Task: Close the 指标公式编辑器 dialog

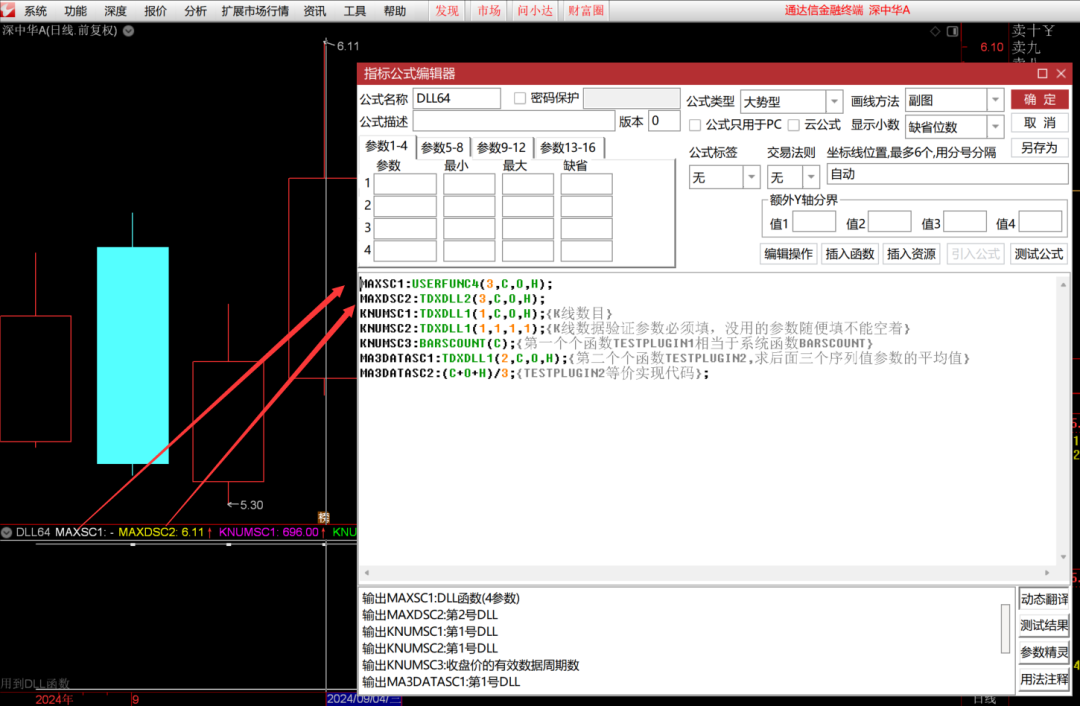Action: pyautogui.click(x=1061, y=73)
